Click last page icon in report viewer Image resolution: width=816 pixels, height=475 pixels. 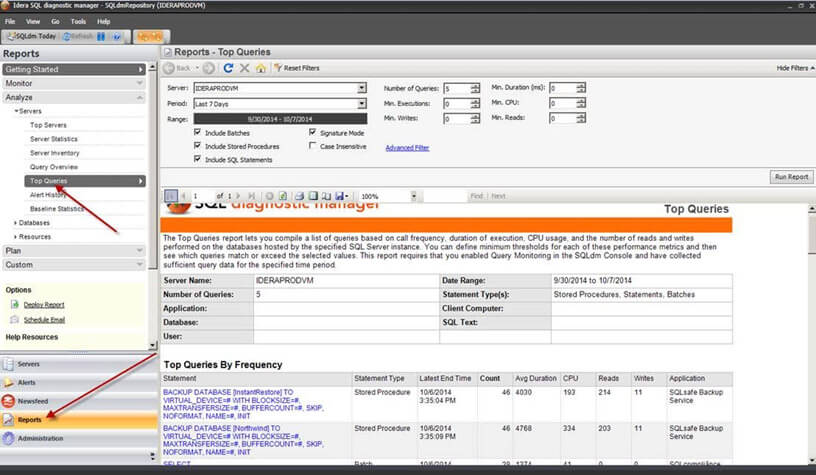pos(252,196)
